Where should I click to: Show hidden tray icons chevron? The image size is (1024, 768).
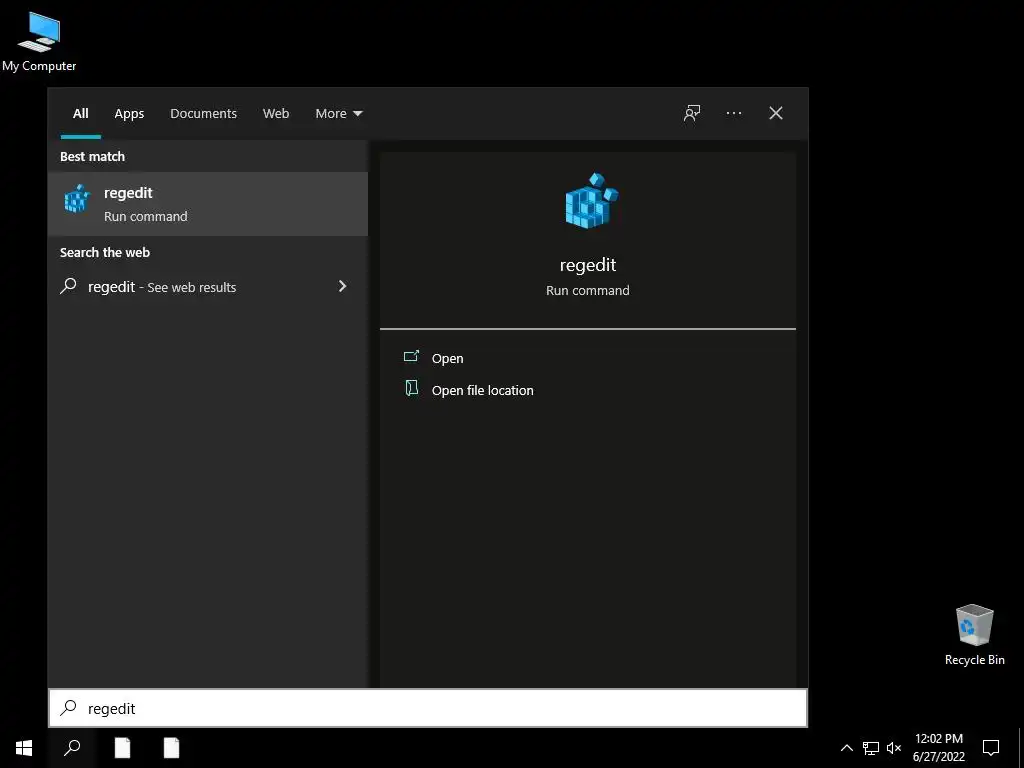(846, 748)
